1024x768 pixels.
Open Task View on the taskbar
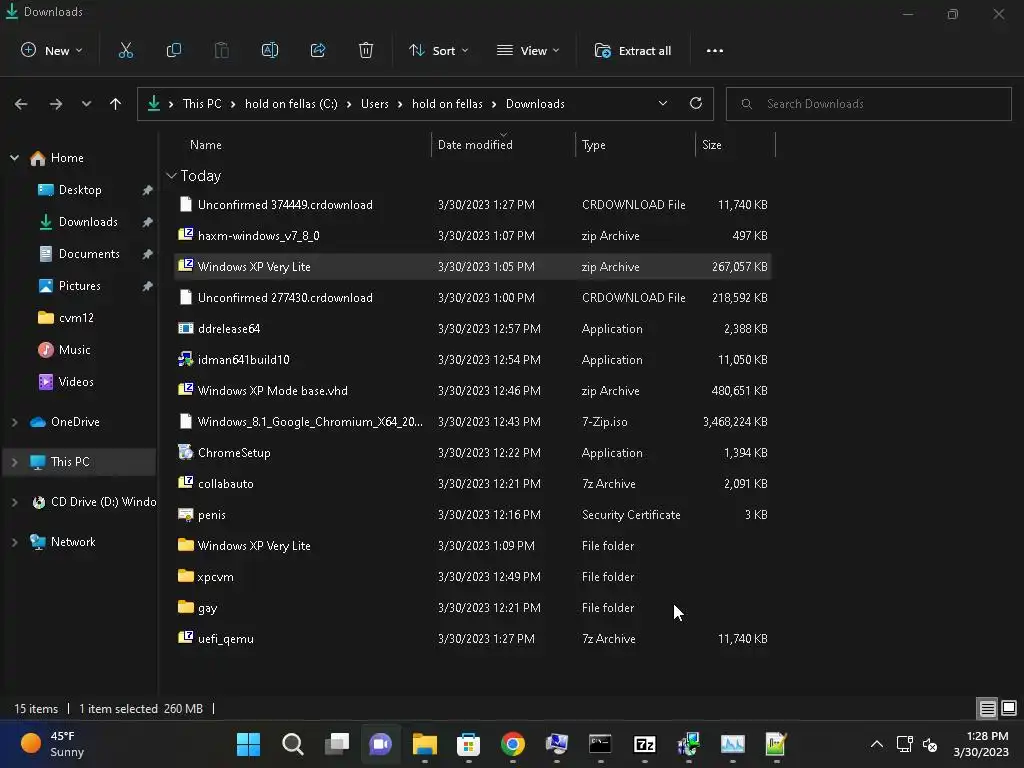coord(337,744)
